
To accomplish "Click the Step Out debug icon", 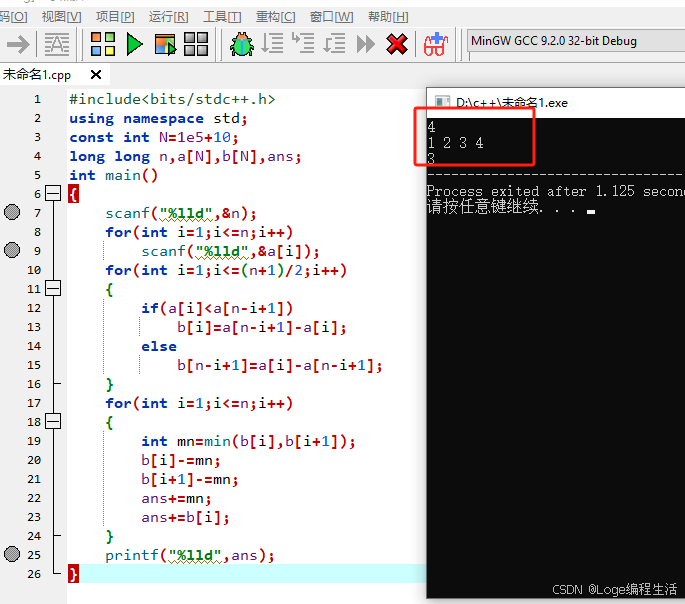I will click(334, 44).
